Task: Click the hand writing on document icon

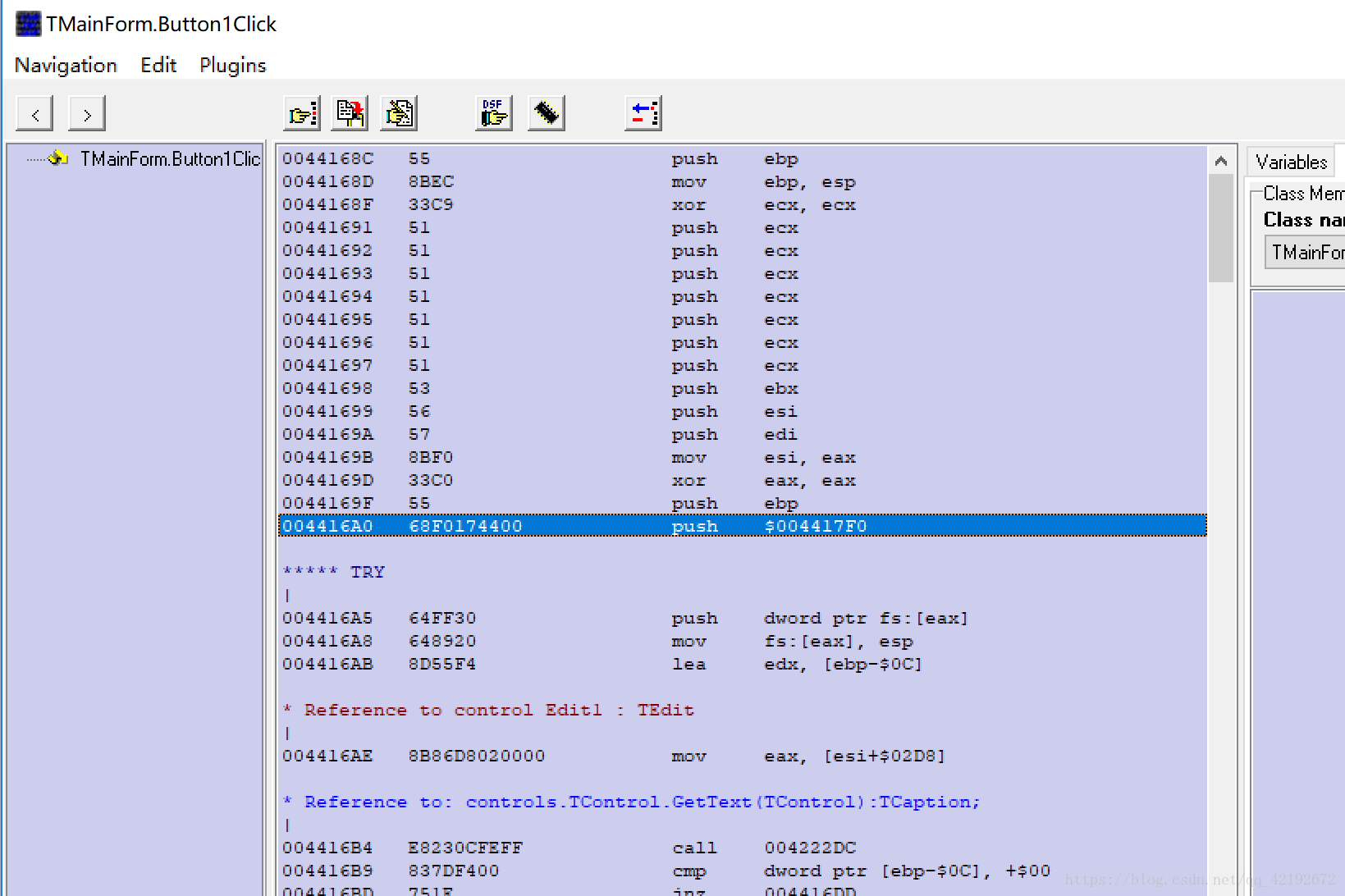Action: [x=400, y=113]
